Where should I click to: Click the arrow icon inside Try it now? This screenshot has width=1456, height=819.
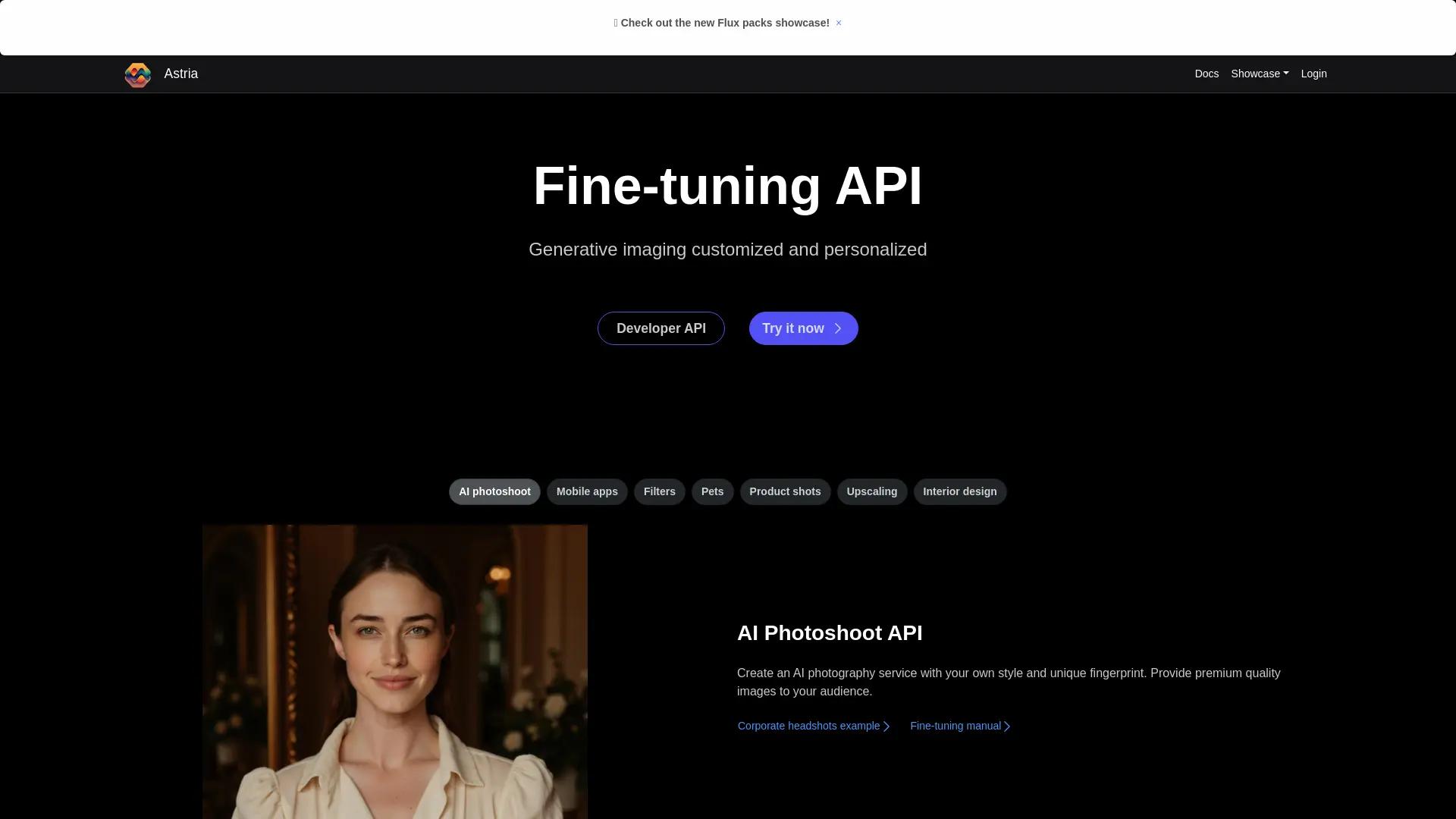point(837,328)
